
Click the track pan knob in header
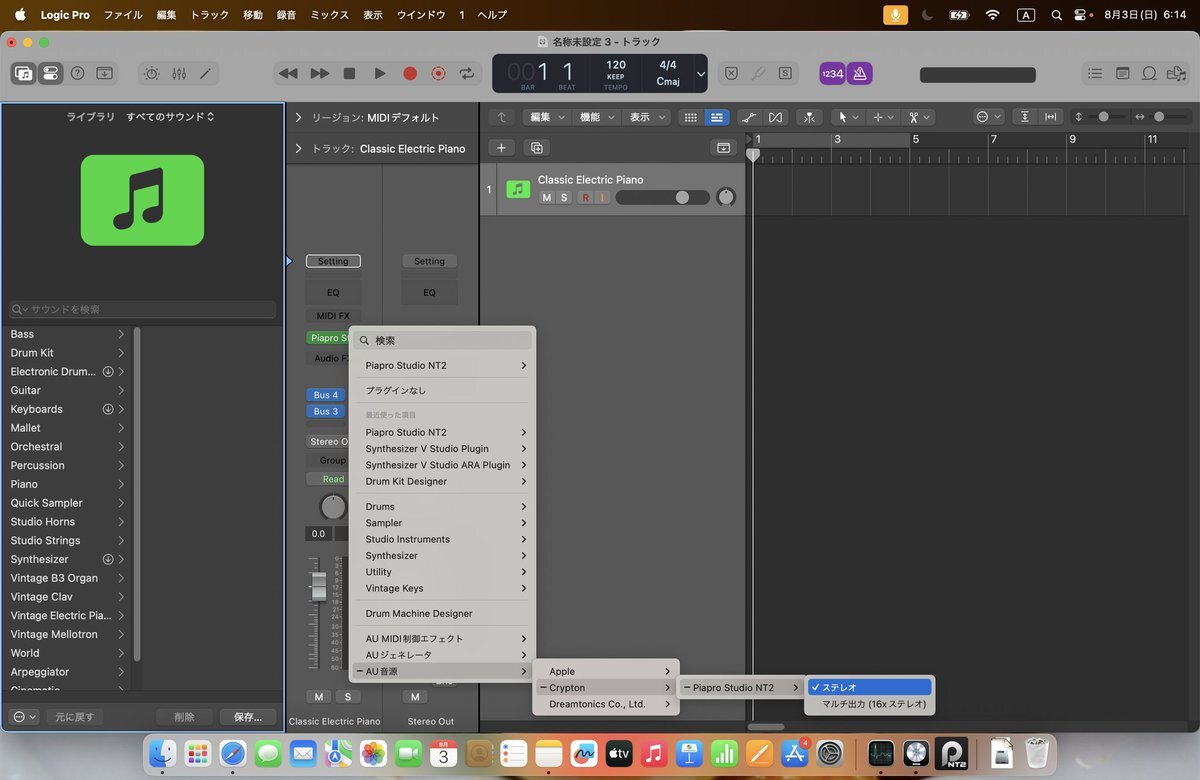[726, 197]
